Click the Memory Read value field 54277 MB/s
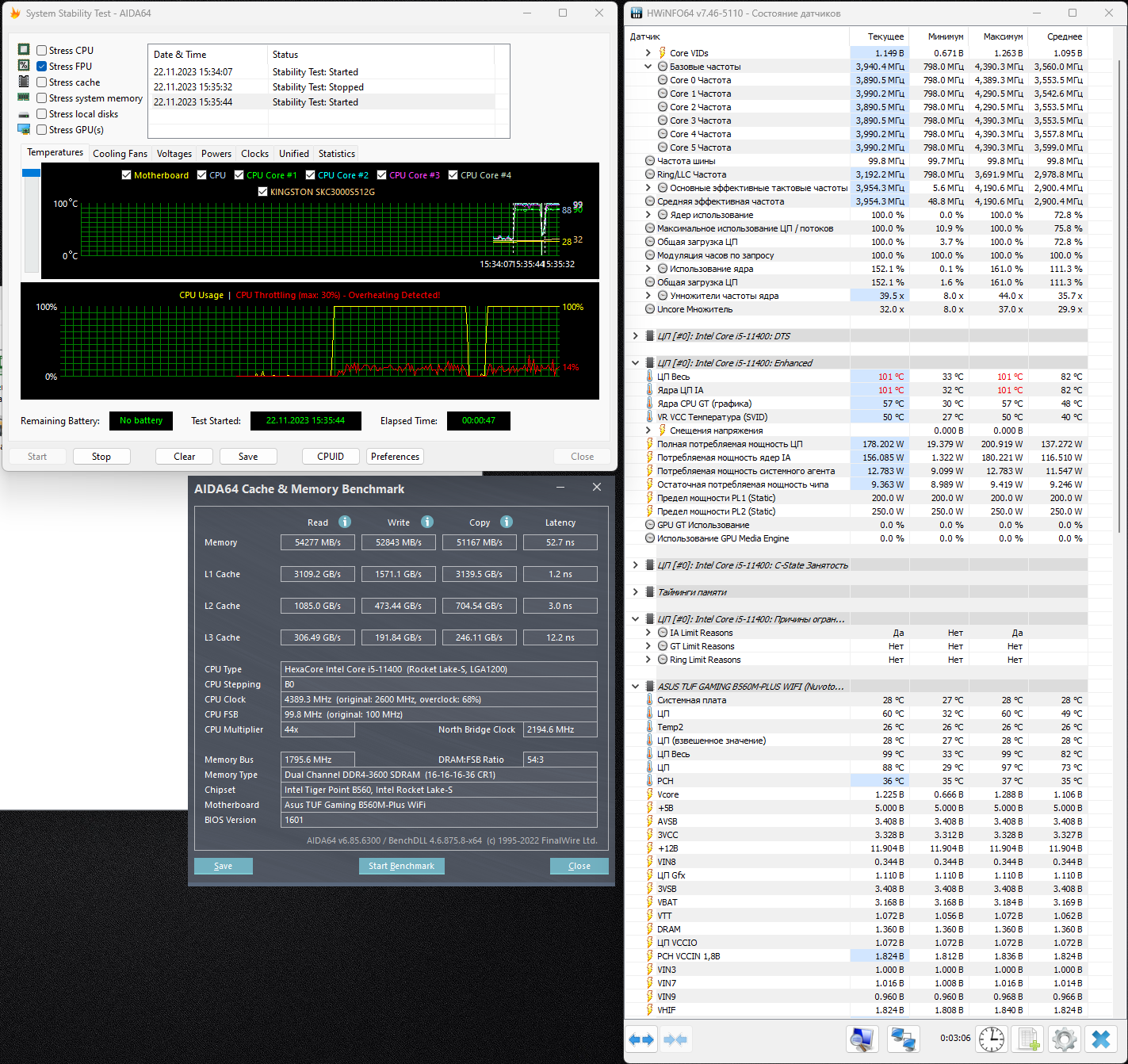Screen dimensions: 1128x1064 pyautogui.click(x=318, y=542)
